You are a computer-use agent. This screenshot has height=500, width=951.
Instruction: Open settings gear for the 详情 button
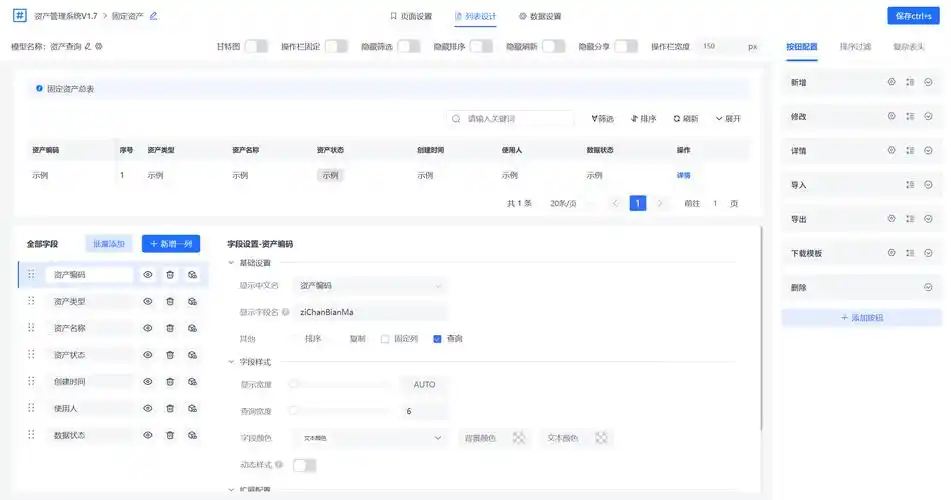(x=892, y=150)
